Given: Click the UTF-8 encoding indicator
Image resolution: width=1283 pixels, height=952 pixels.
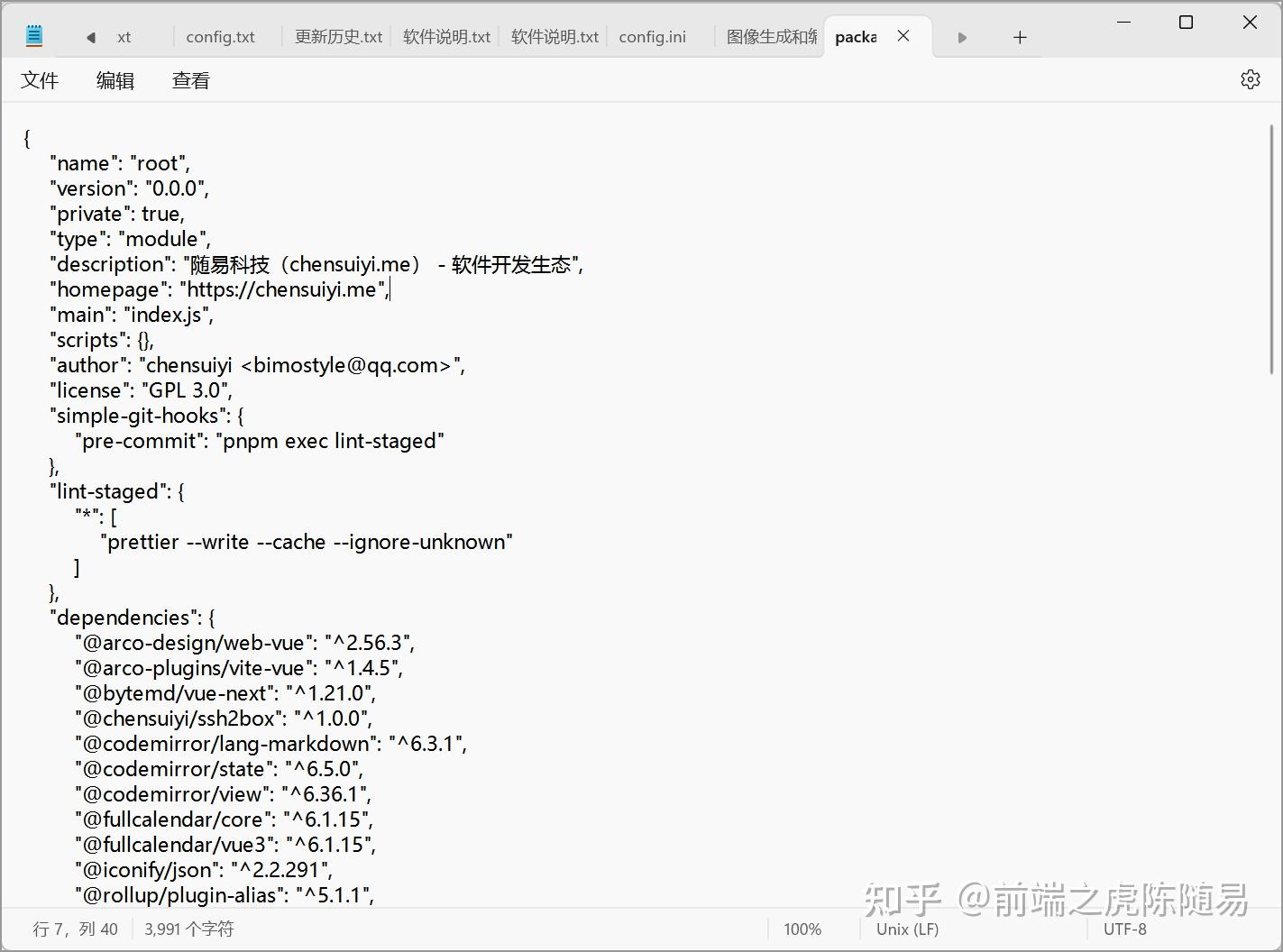Looking at the screenshot, I should pos(1124,929).
